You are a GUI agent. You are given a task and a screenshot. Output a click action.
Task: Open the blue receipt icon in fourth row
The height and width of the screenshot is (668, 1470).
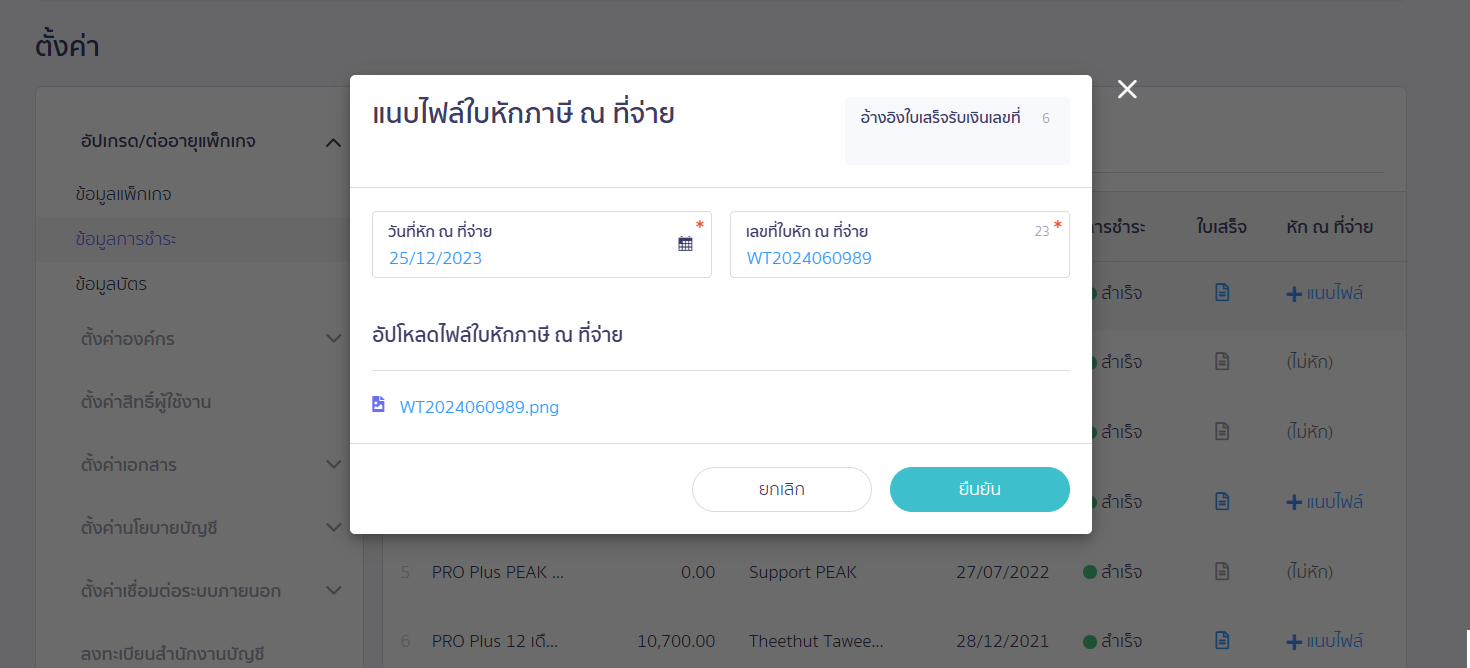click(x=1221, y=501)
